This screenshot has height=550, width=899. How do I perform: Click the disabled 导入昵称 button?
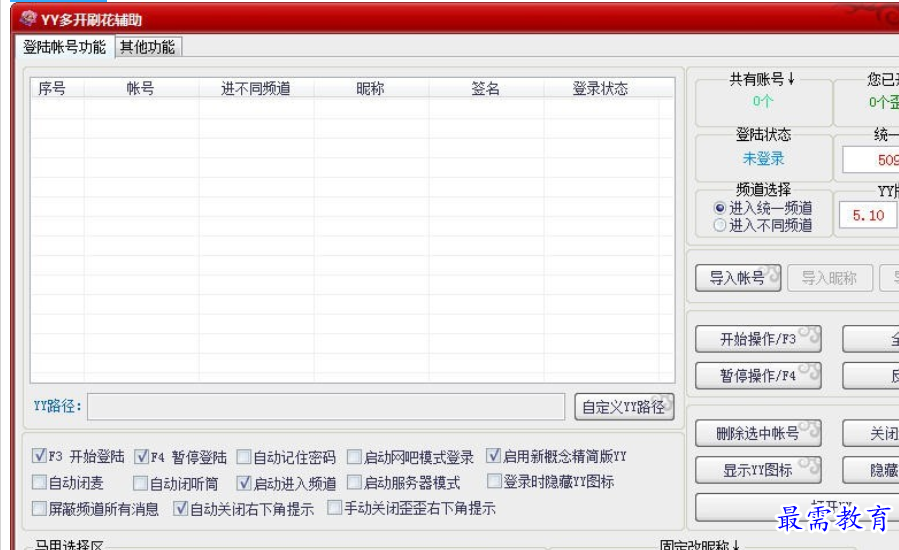[830, 278]
